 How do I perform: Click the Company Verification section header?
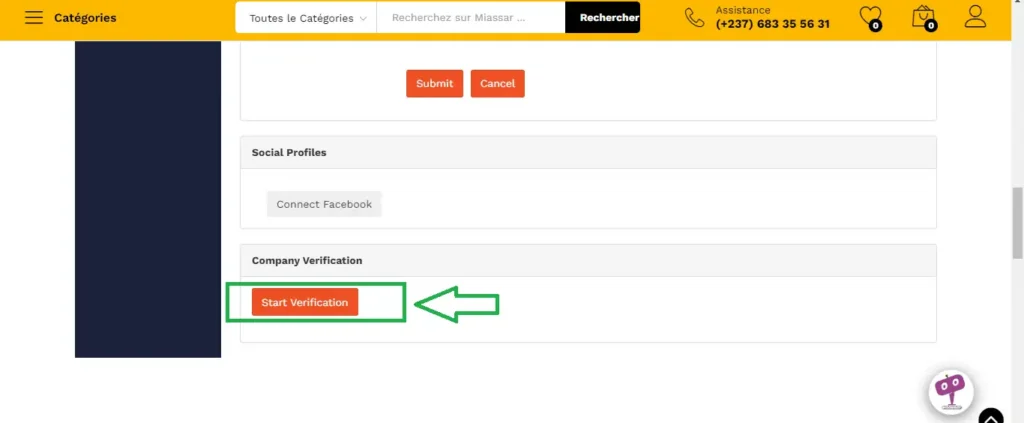(307, 261)
